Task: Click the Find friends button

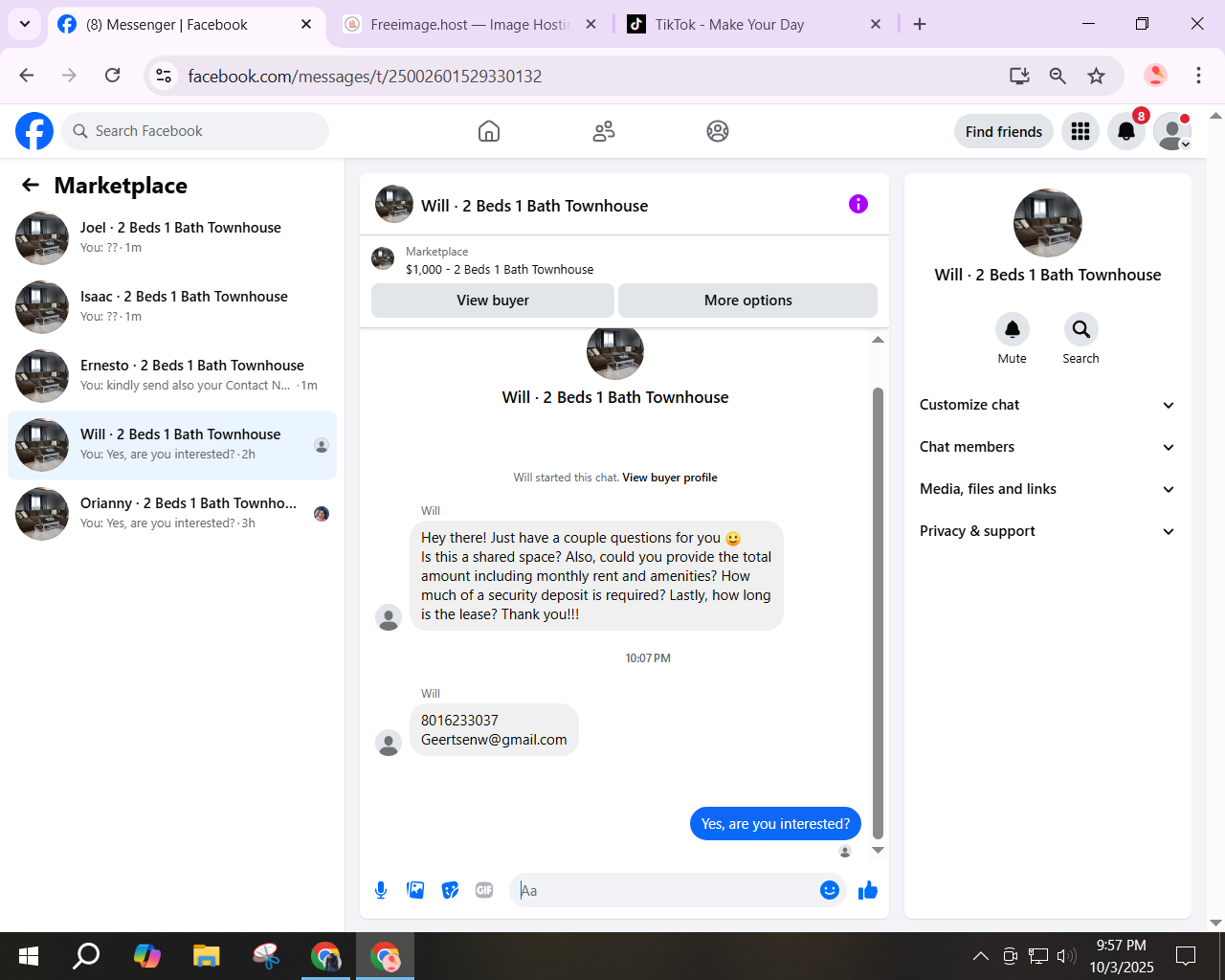Action: pyautogui.click(x=1004, y=131)
